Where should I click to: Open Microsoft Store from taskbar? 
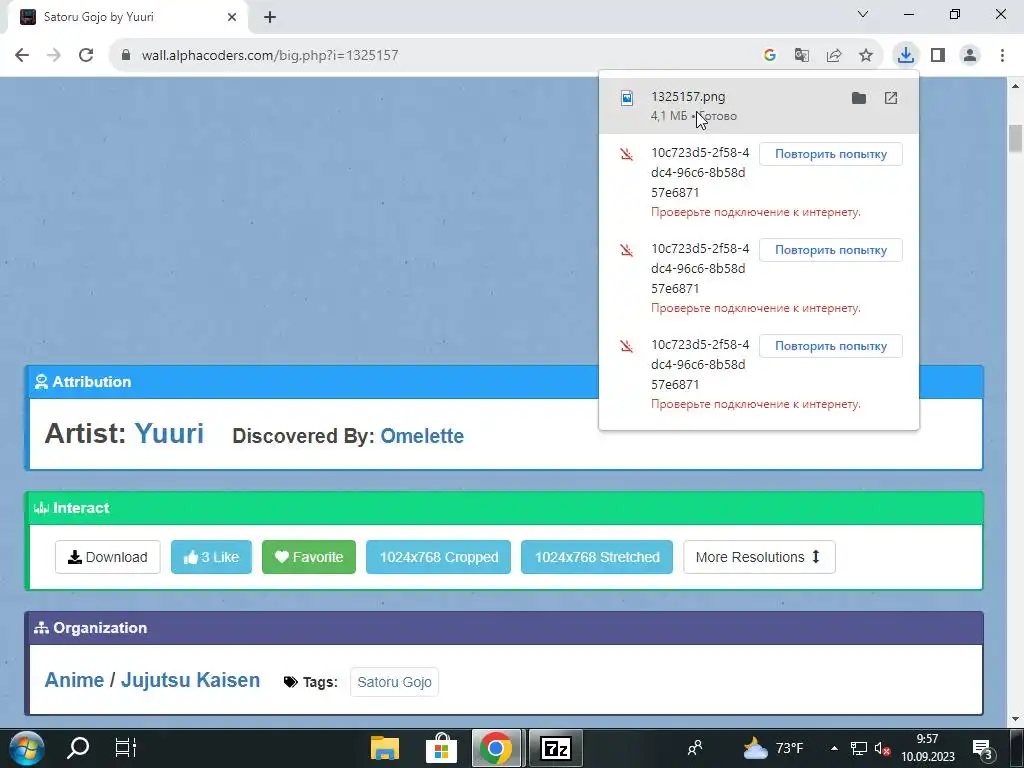[441, 748]
